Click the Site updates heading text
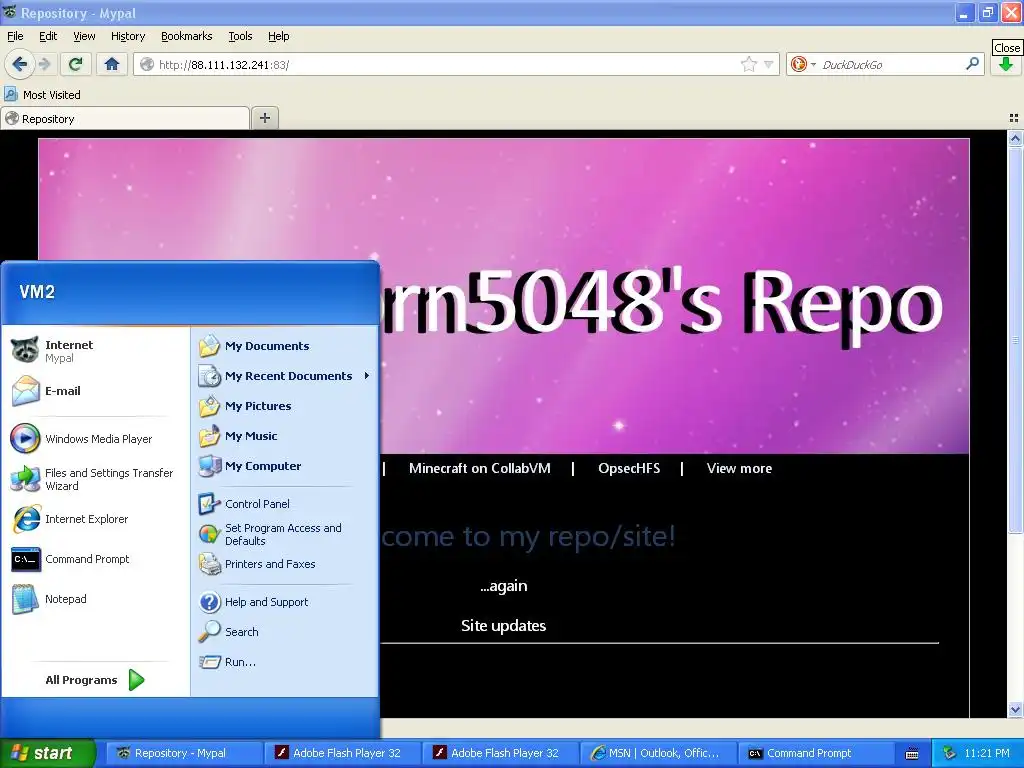The height and width of the screenshot is (768, 1024). 504,626
